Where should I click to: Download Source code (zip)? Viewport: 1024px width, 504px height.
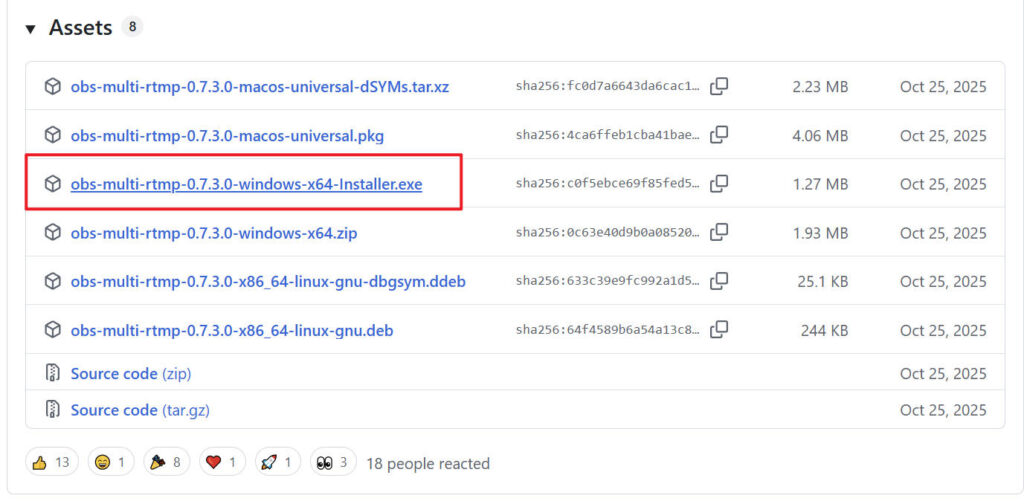(130, 373)
